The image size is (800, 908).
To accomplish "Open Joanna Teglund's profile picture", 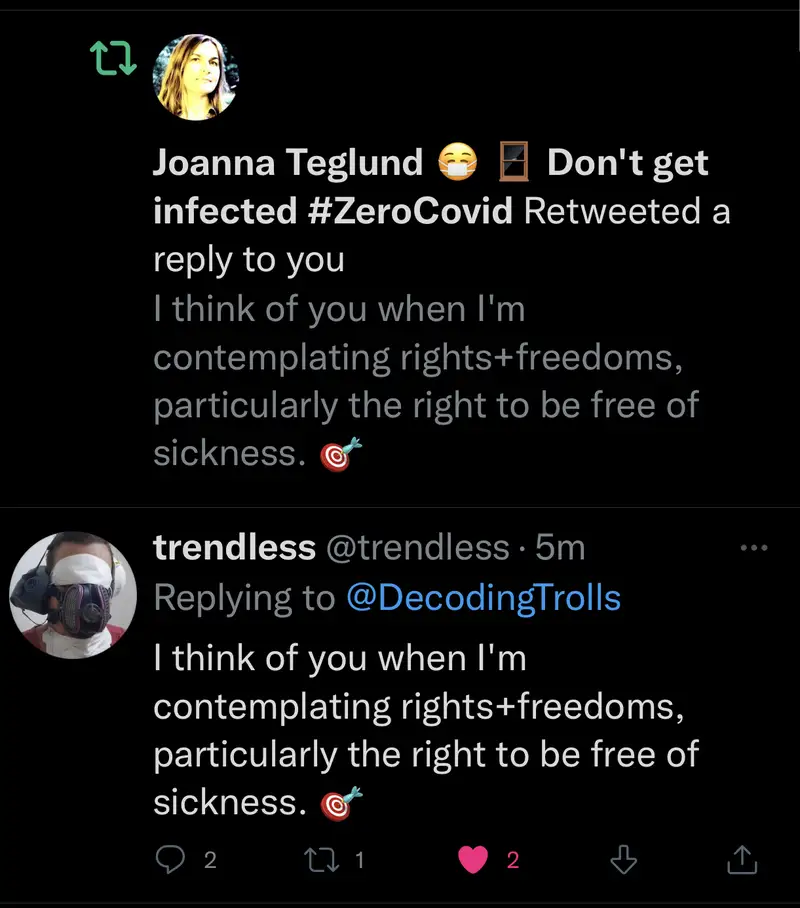I will [x=196, y=76].
